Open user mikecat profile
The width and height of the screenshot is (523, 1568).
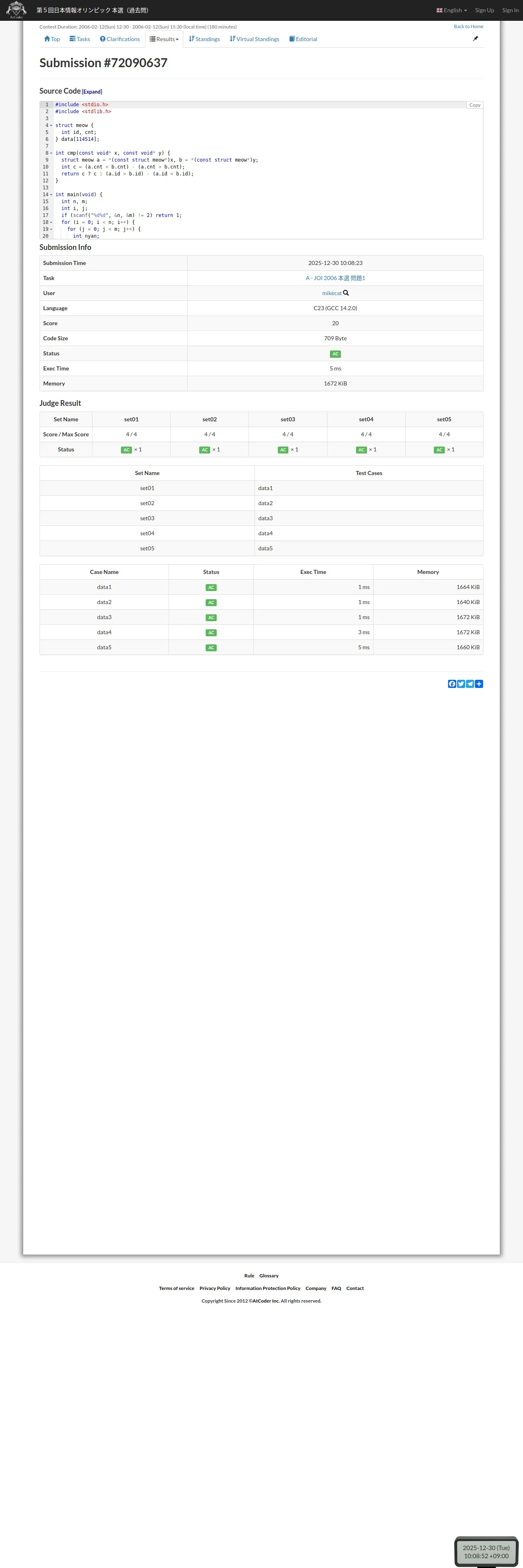(332, 293)
